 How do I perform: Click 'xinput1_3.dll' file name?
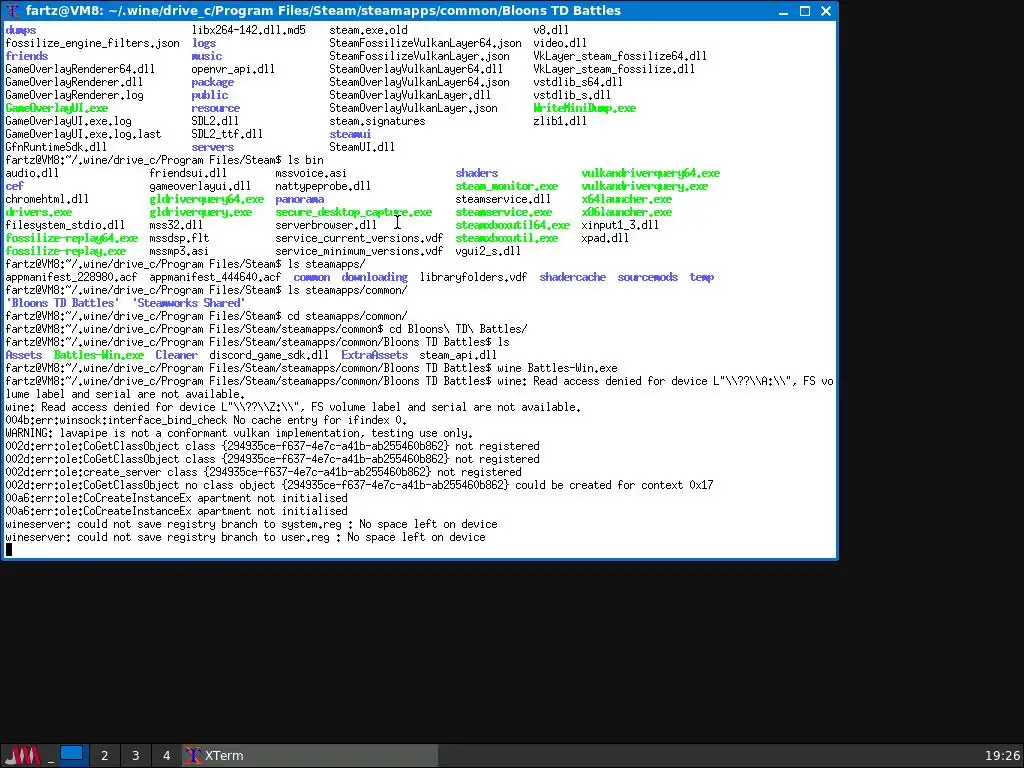620,225
